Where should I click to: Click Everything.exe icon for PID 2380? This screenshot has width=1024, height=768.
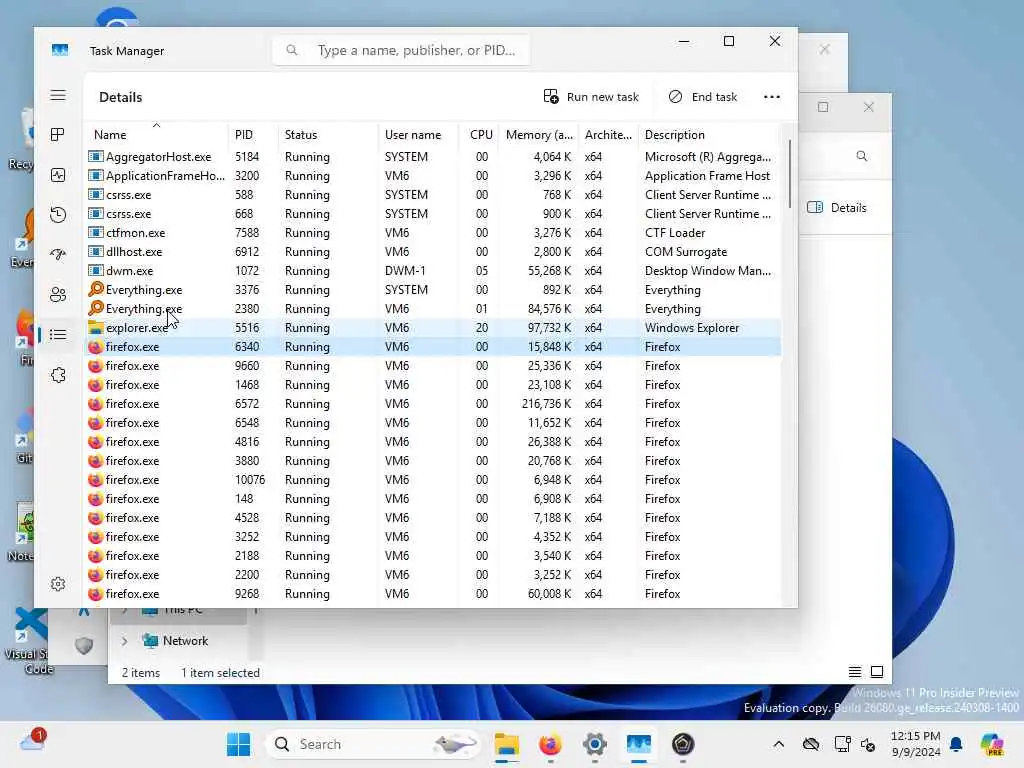pyautogui.click(x=96, y=308)
